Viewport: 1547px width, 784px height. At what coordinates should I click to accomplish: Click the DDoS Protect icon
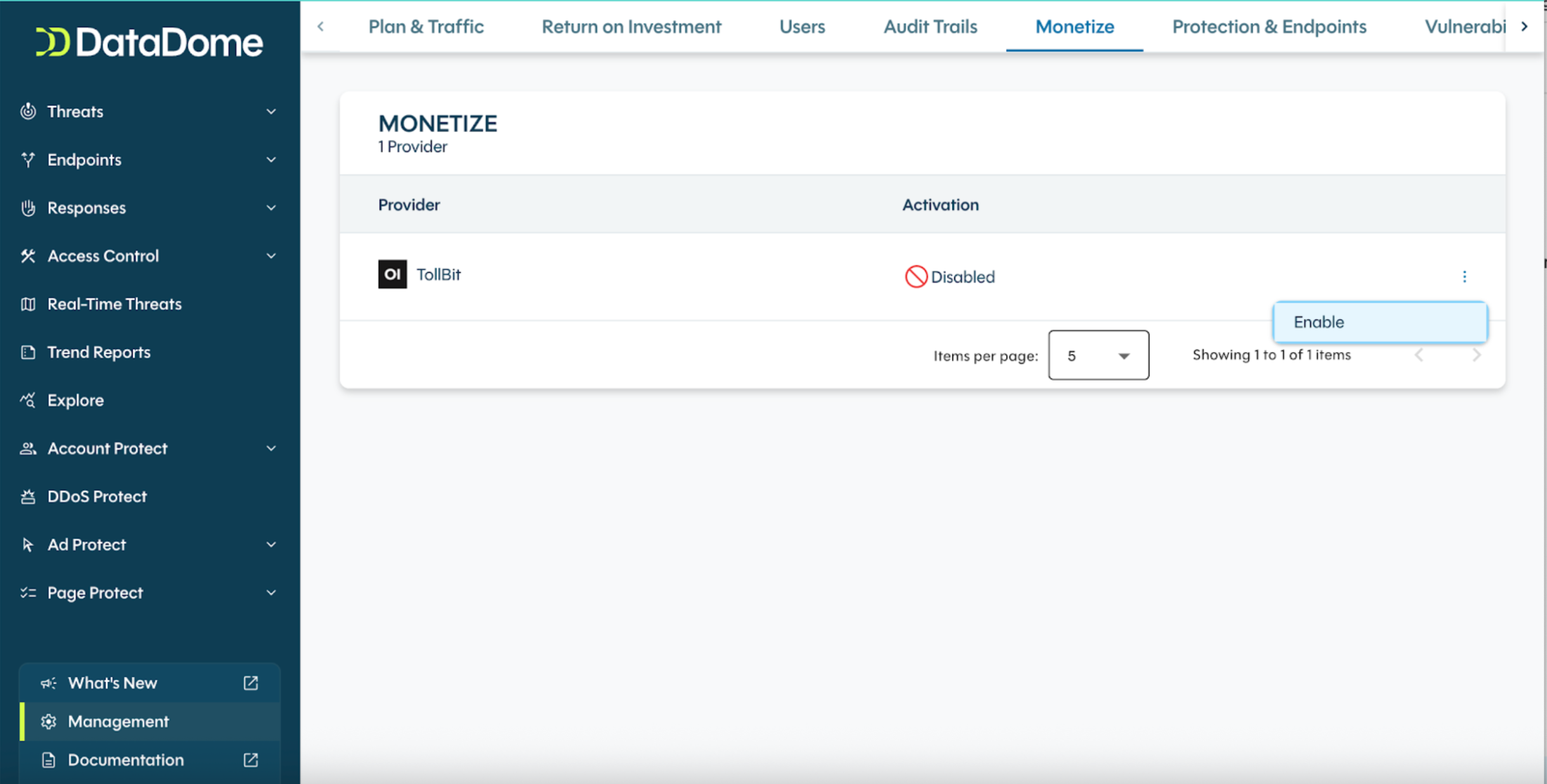[28, 496]
